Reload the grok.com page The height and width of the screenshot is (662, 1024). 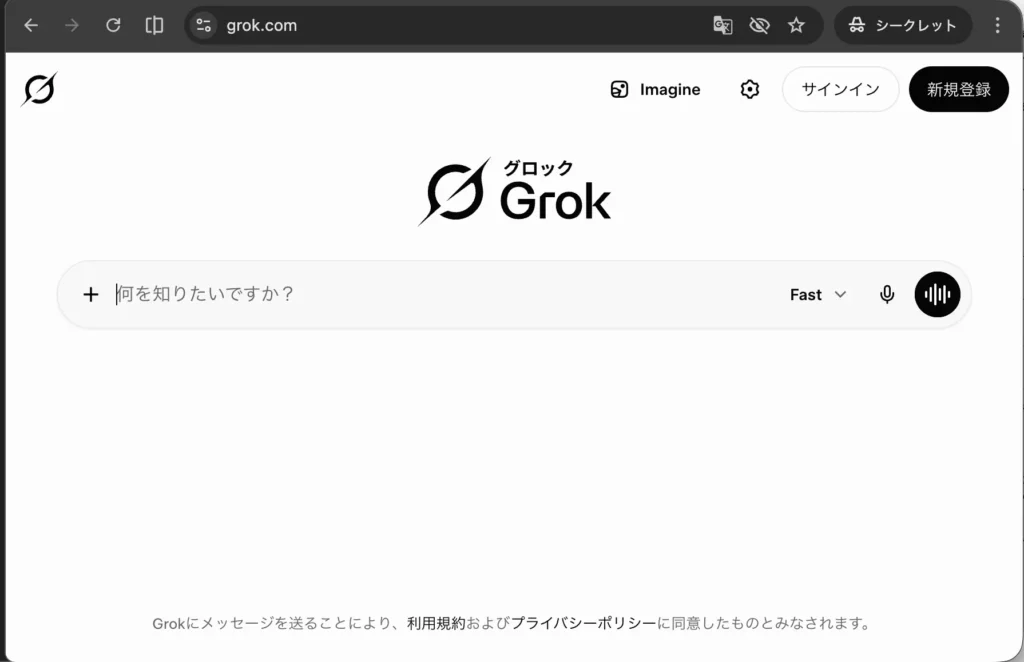click(113, 25)
